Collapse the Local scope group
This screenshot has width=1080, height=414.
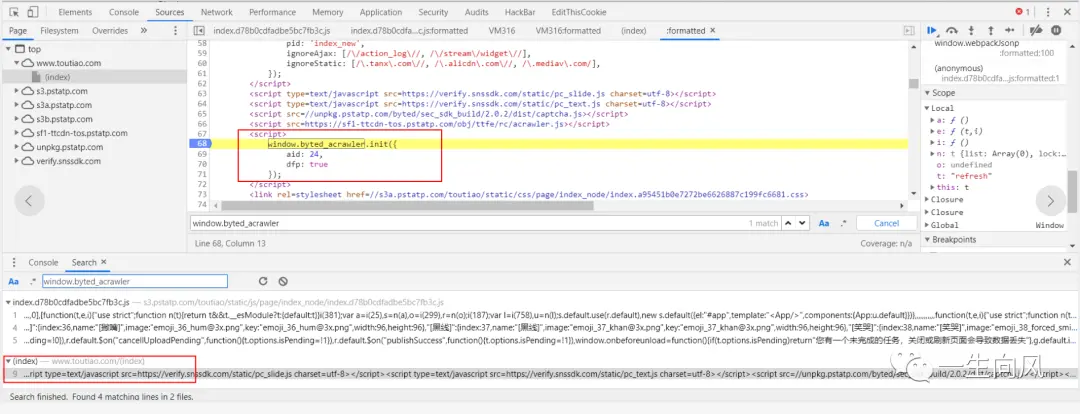(927, 108)
